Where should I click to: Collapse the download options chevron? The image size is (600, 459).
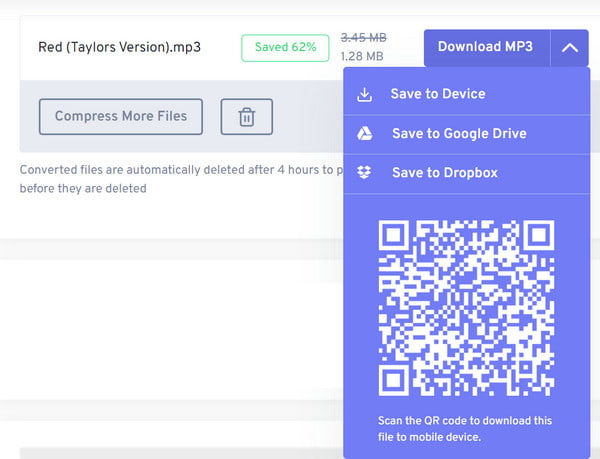click(569, 48)
